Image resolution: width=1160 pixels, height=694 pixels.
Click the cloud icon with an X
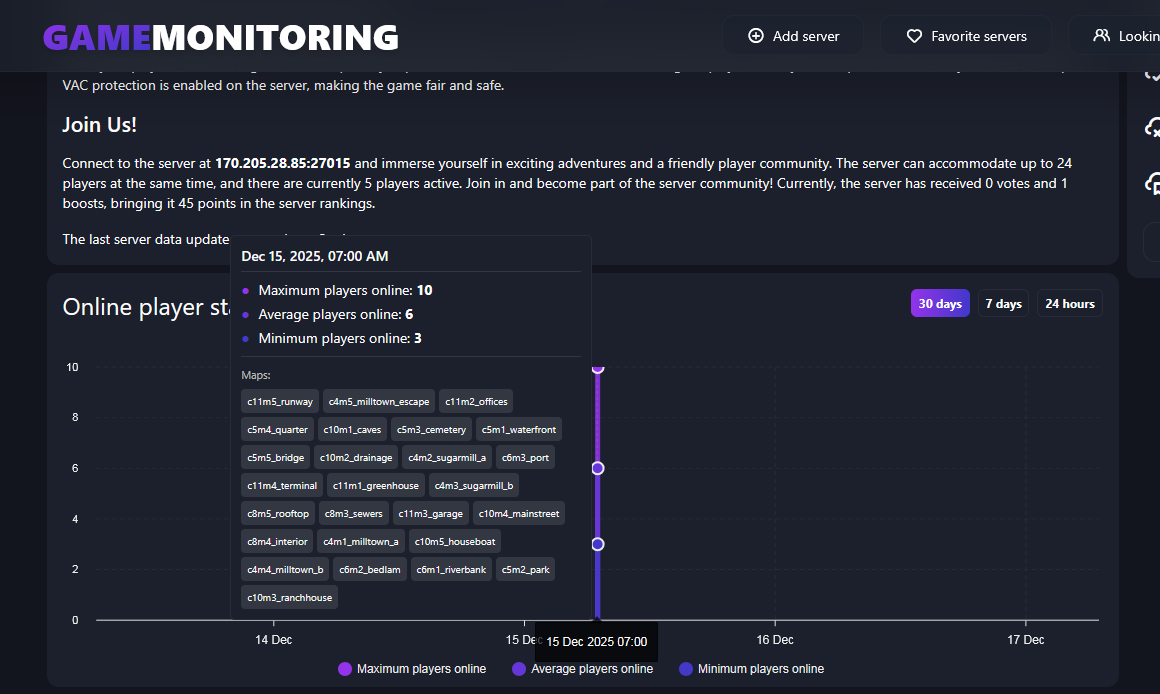1153,128
